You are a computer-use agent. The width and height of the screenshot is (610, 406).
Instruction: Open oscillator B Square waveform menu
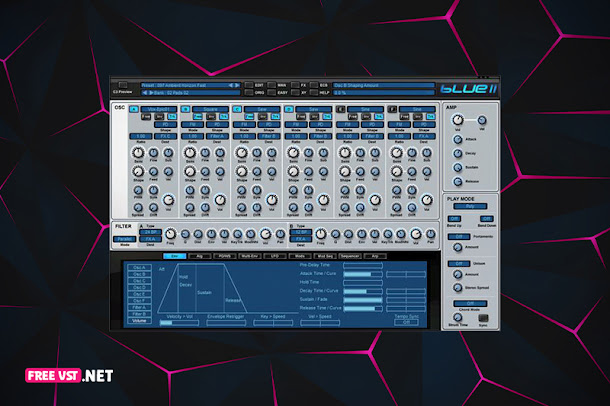(x=210, y=109)
